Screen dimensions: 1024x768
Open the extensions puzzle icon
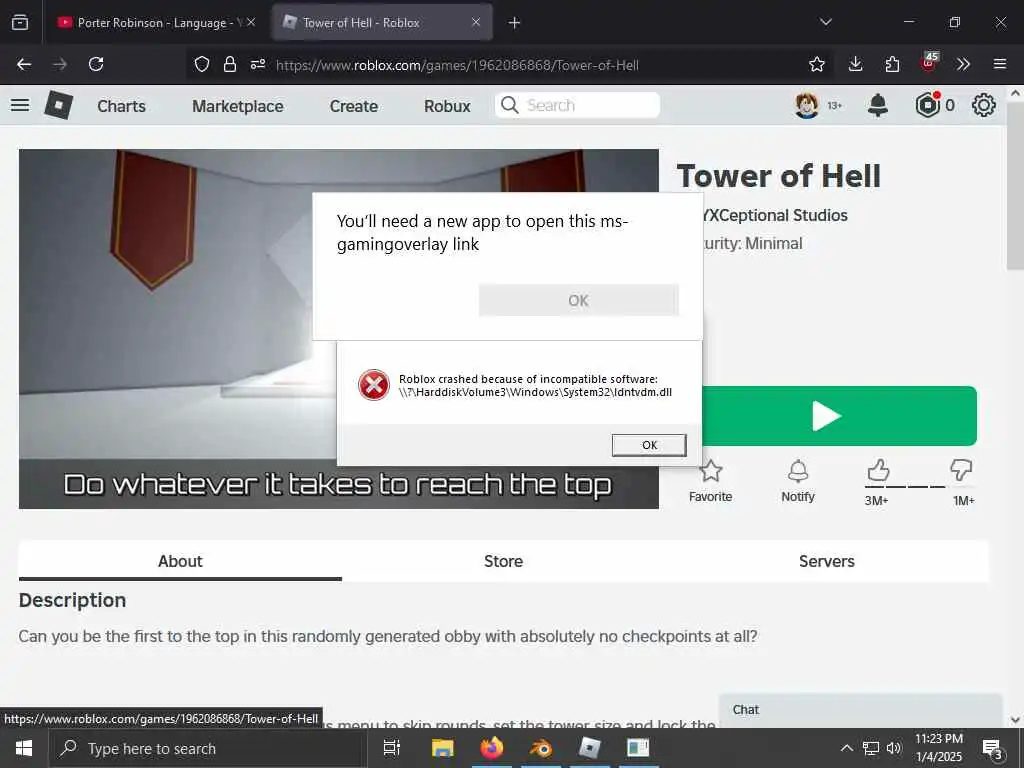[892, 64]
